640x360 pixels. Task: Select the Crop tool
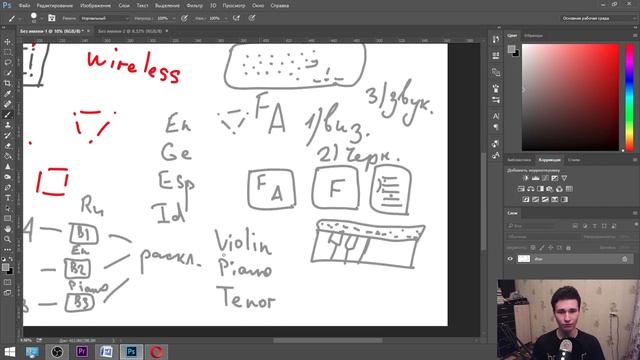pos(7,83)
